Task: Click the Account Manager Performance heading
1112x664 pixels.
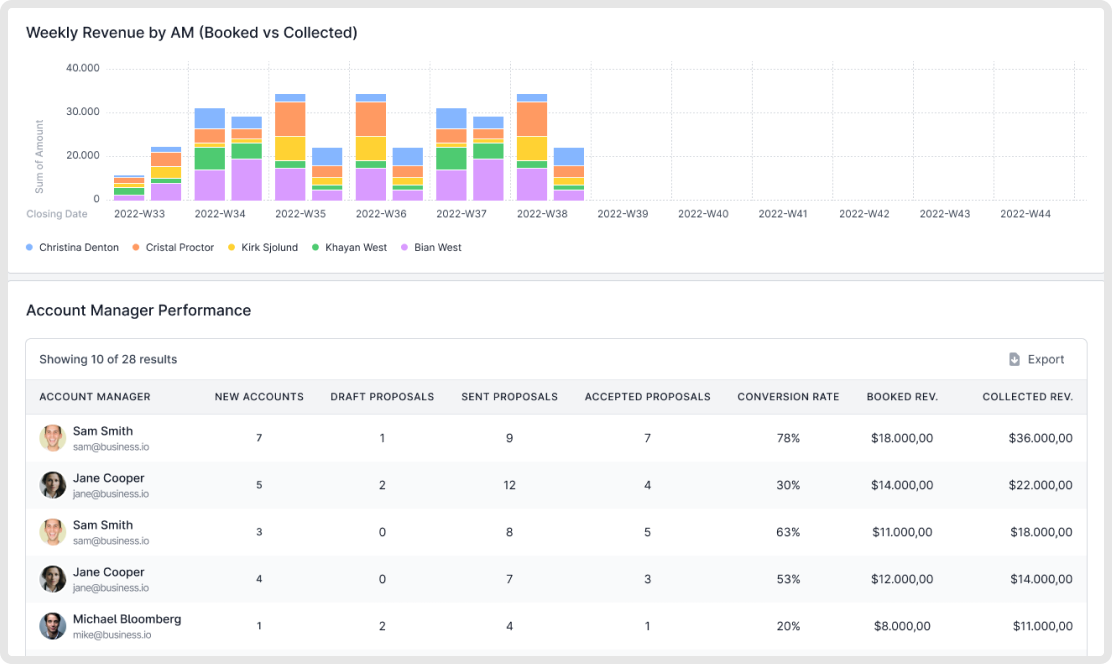Action: (138, 311)
